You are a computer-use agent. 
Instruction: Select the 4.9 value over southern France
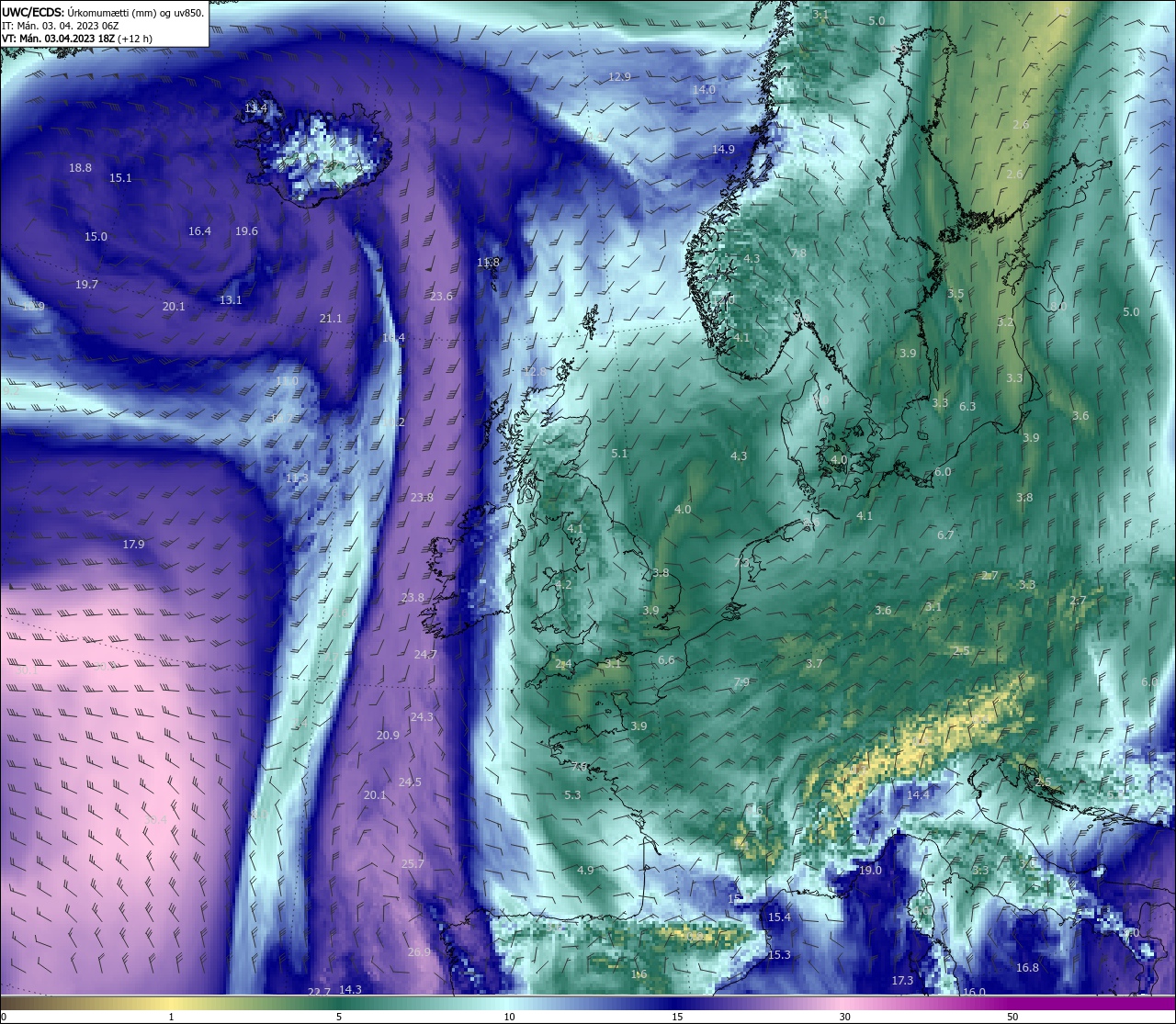(585, 871)
